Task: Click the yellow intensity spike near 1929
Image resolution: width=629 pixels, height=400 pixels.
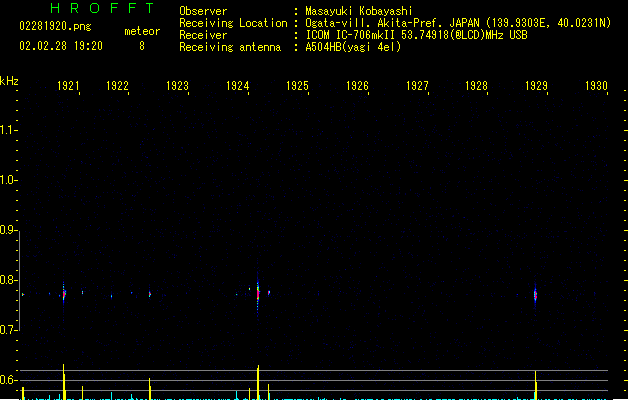Action: 536,385
